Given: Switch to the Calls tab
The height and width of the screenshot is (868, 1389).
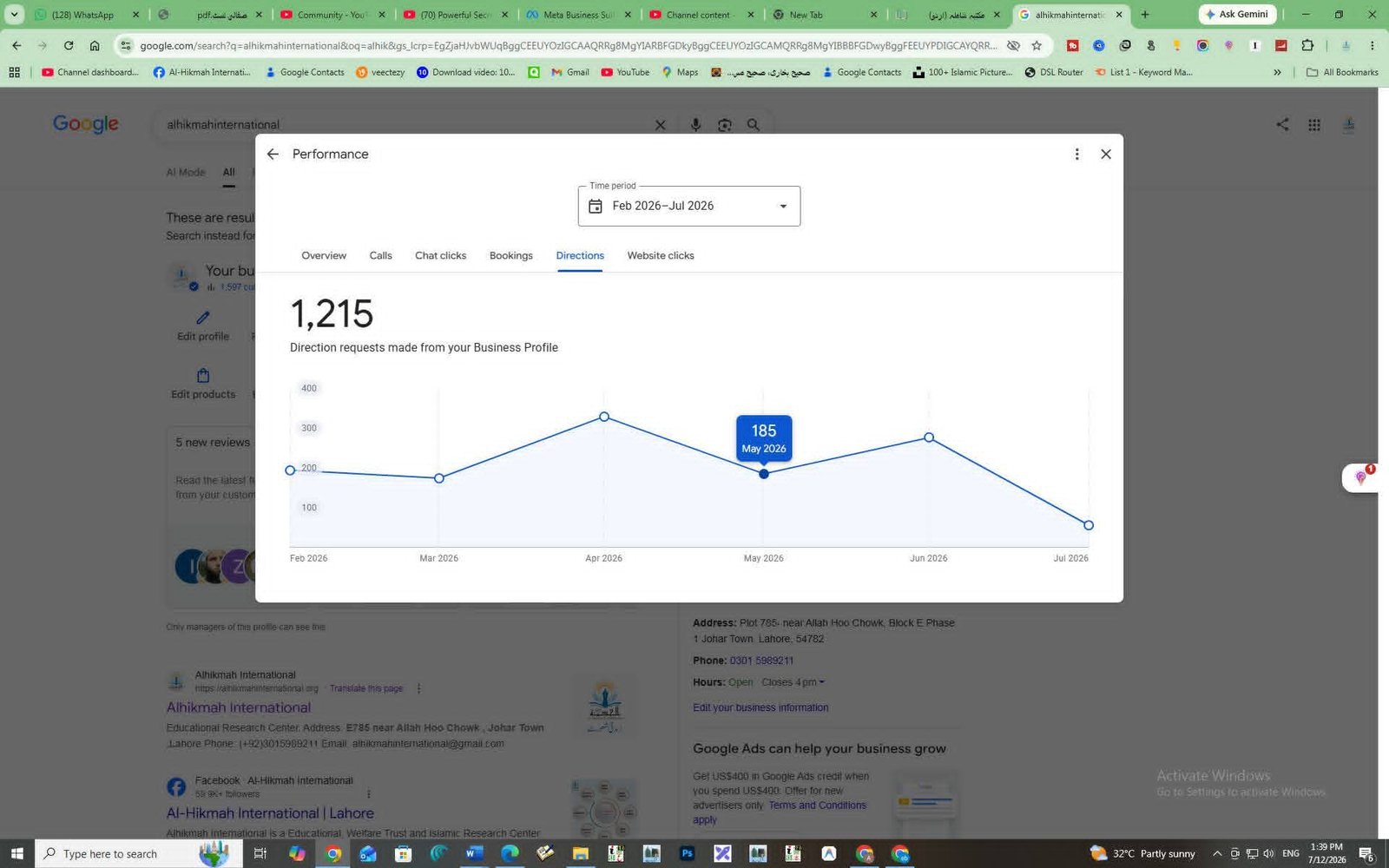Looking at the screenshot, I should coord(380,255).
